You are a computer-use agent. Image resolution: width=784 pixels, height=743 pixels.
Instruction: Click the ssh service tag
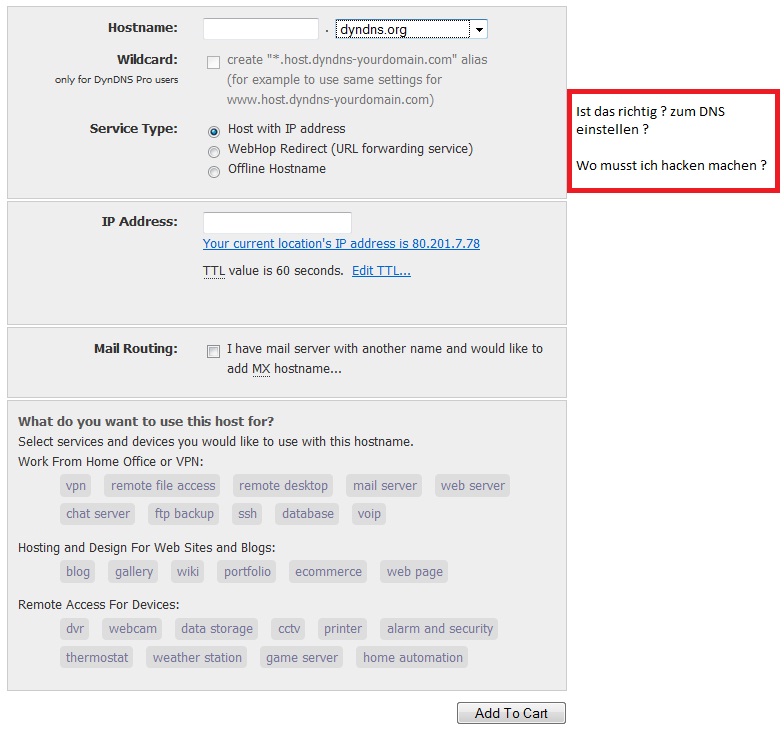pos(247,514)
